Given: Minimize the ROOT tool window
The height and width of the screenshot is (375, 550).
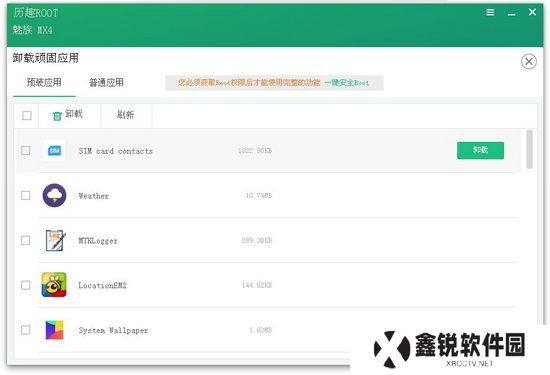Looking at the screenshot, I should 511,14.
